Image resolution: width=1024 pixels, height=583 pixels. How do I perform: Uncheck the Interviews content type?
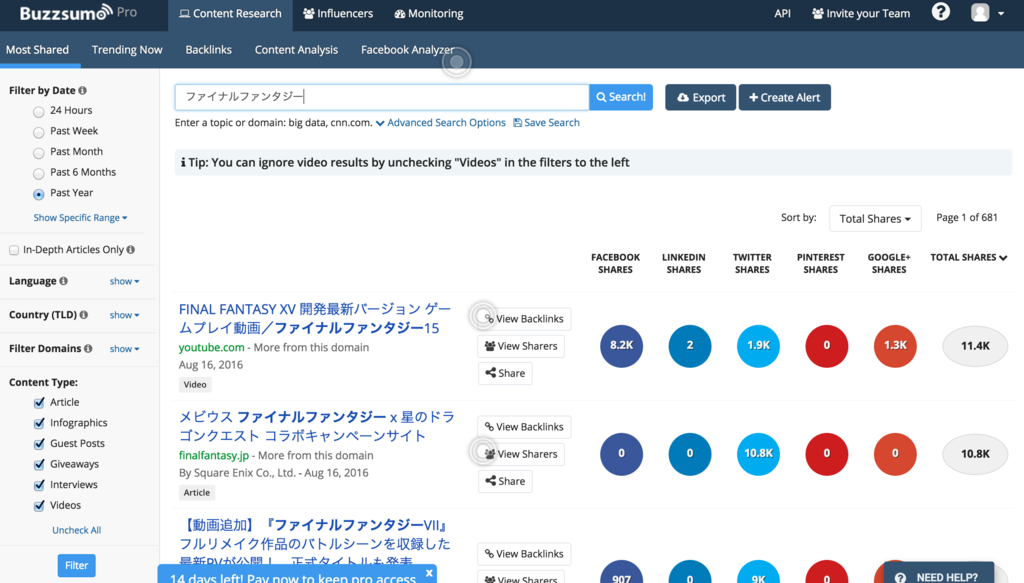(x=39, y=485)
